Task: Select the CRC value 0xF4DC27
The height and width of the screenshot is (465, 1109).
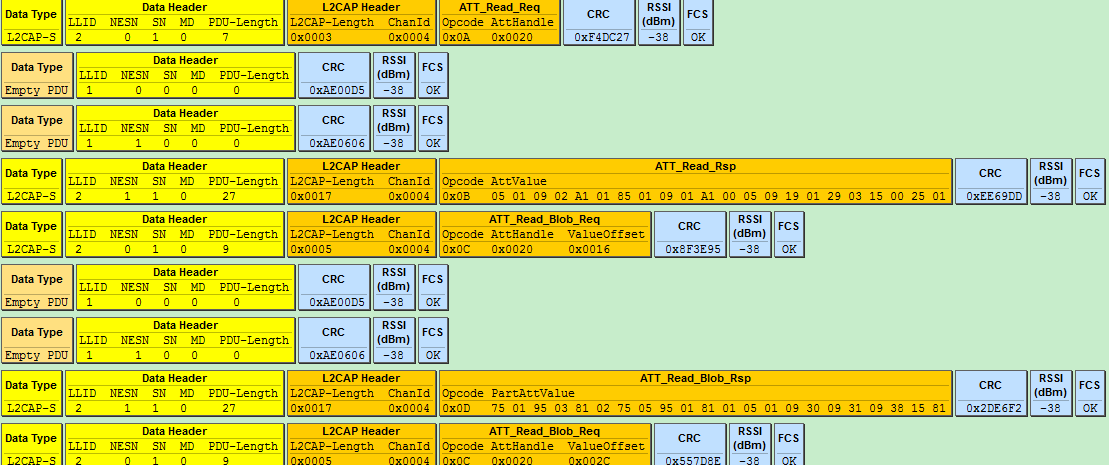Action: pos(598,37)
